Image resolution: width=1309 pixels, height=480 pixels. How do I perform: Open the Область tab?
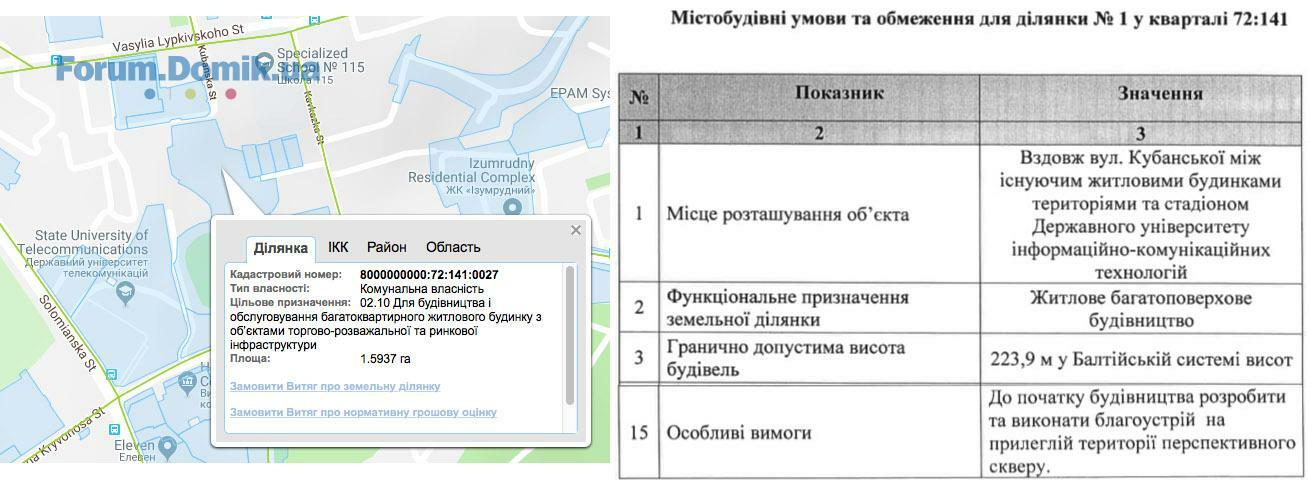pyautogui.click(x=453, y=247)
